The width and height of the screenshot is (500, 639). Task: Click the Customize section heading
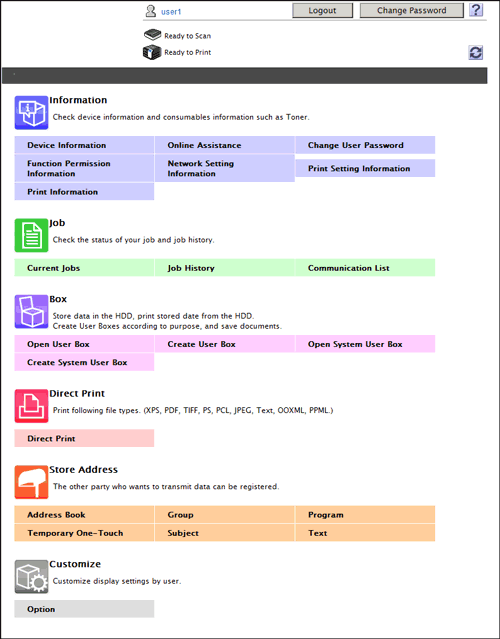pyautogui.click(x=75, y=564)
